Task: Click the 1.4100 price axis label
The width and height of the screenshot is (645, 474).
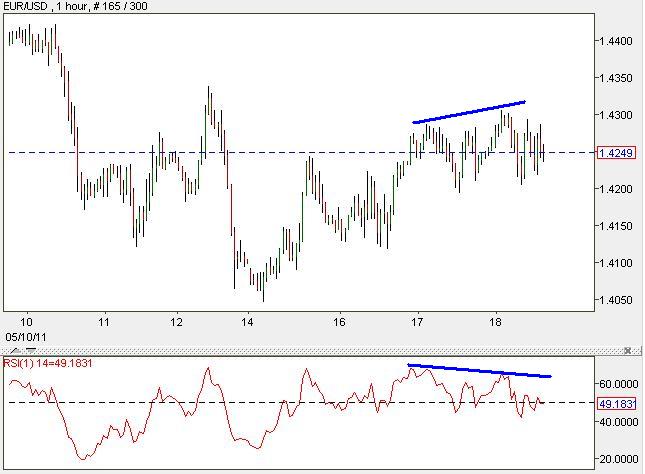Action: point(616,263)
